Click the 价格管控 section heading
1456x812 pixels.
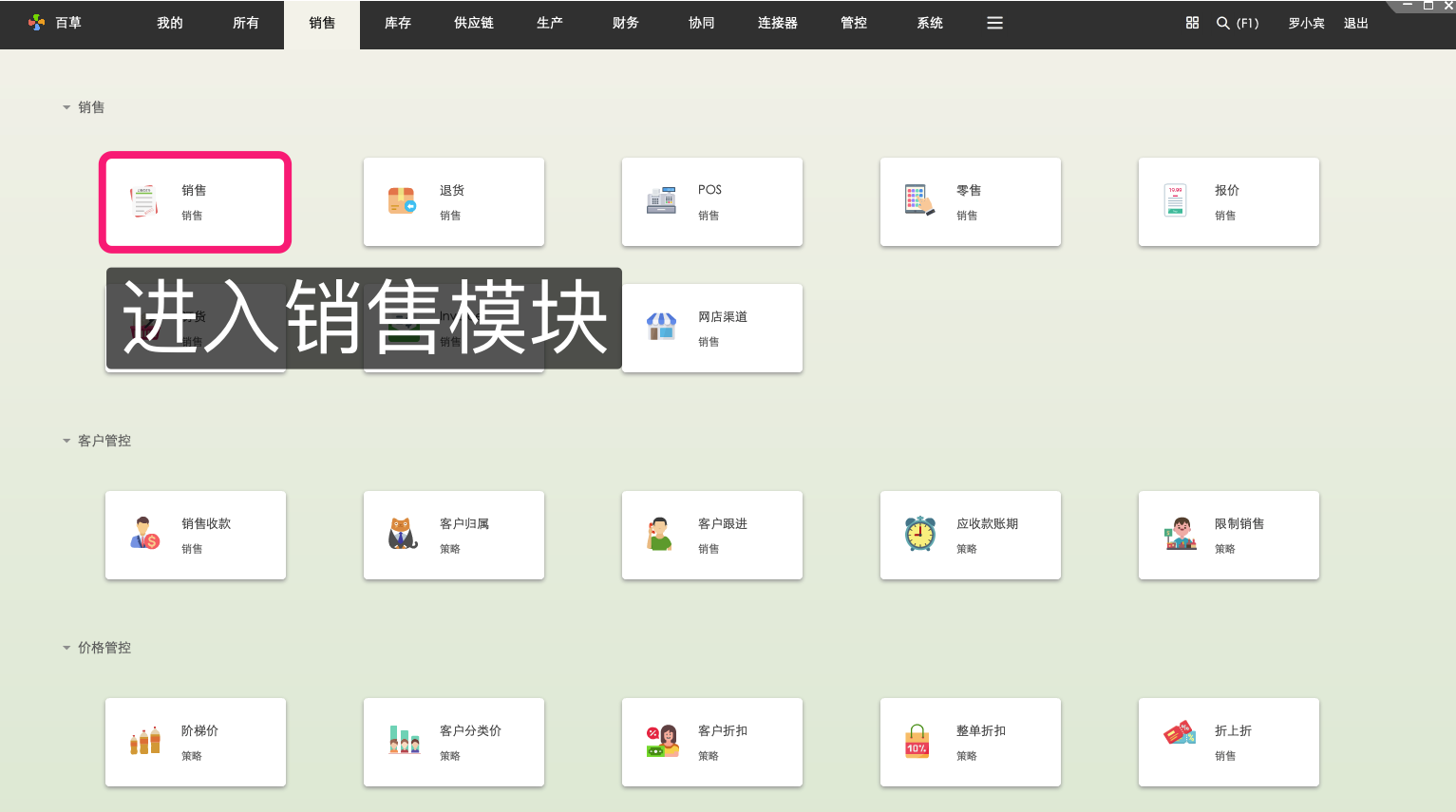104,648
